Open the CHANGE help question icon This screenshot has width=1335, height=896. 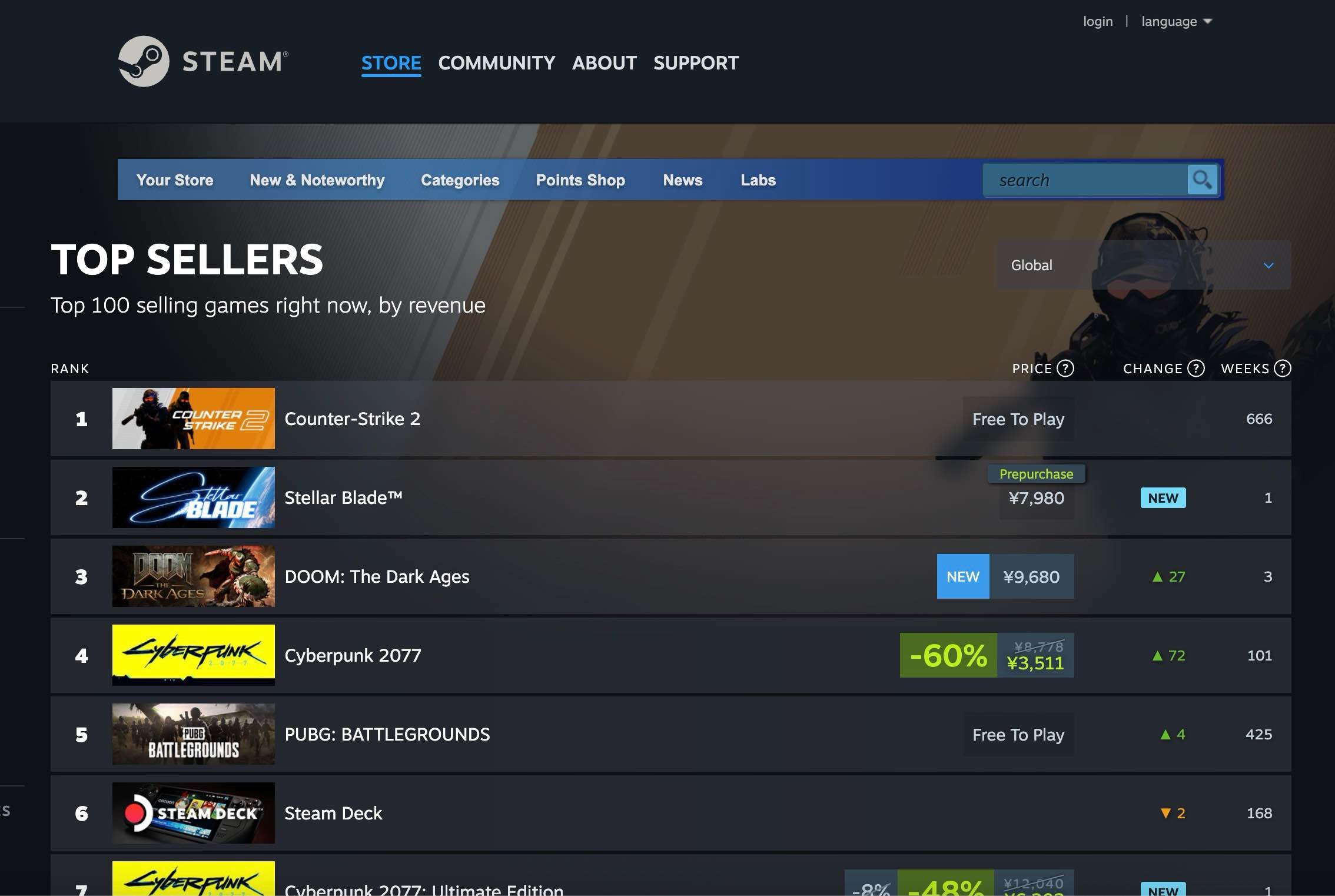click(x=1196, y=369)
